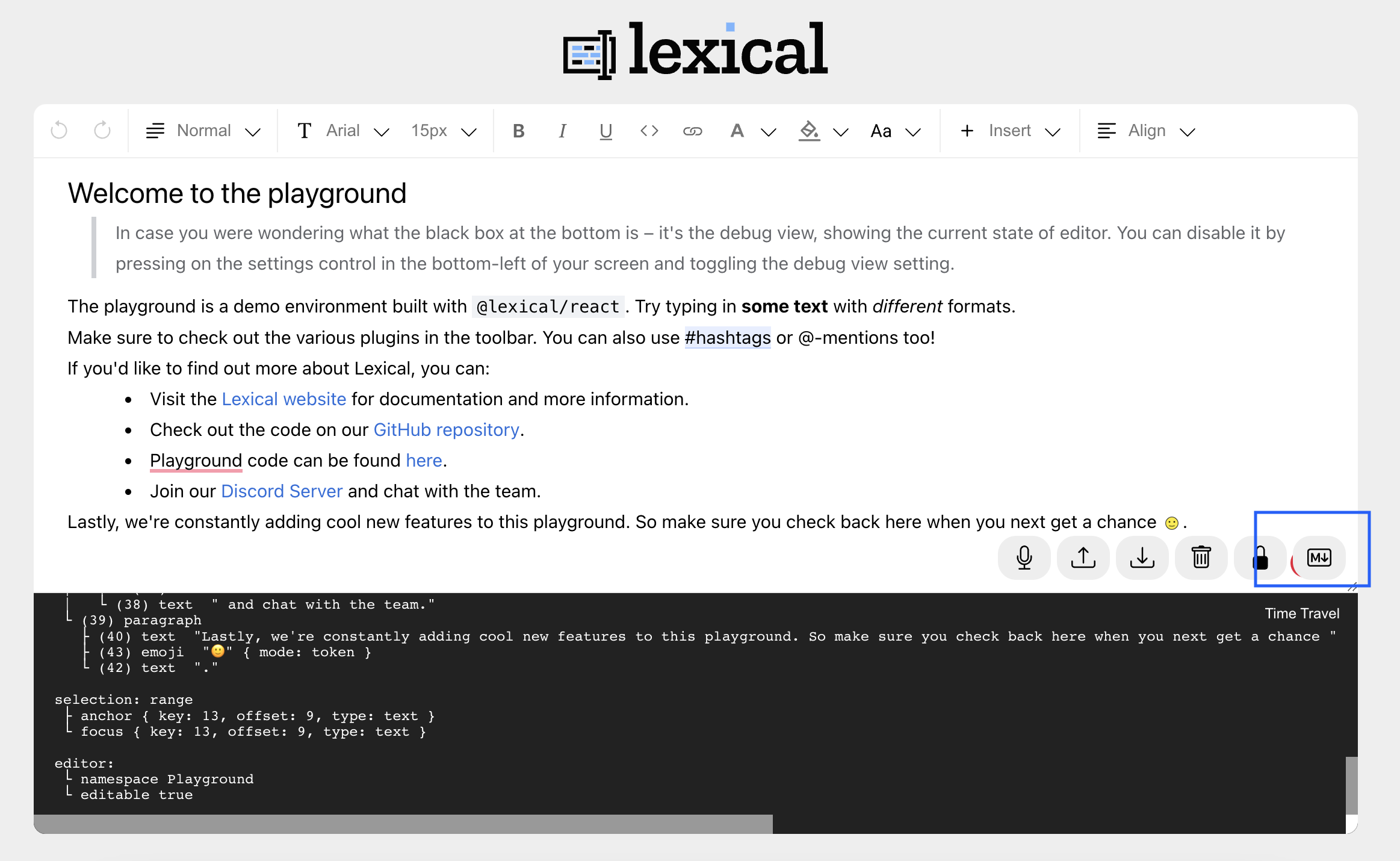This screenshot has height=861, width=1400.
Task: Click the insert link icon
Action: [692, 131]
